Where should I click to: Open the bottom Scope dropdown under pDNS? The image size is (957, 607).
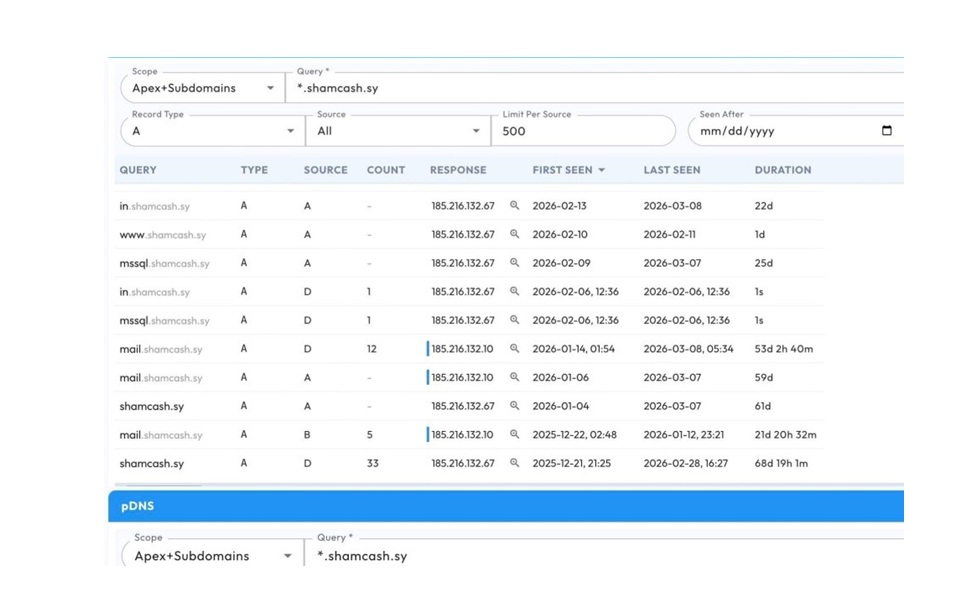[x=212, y=556]
